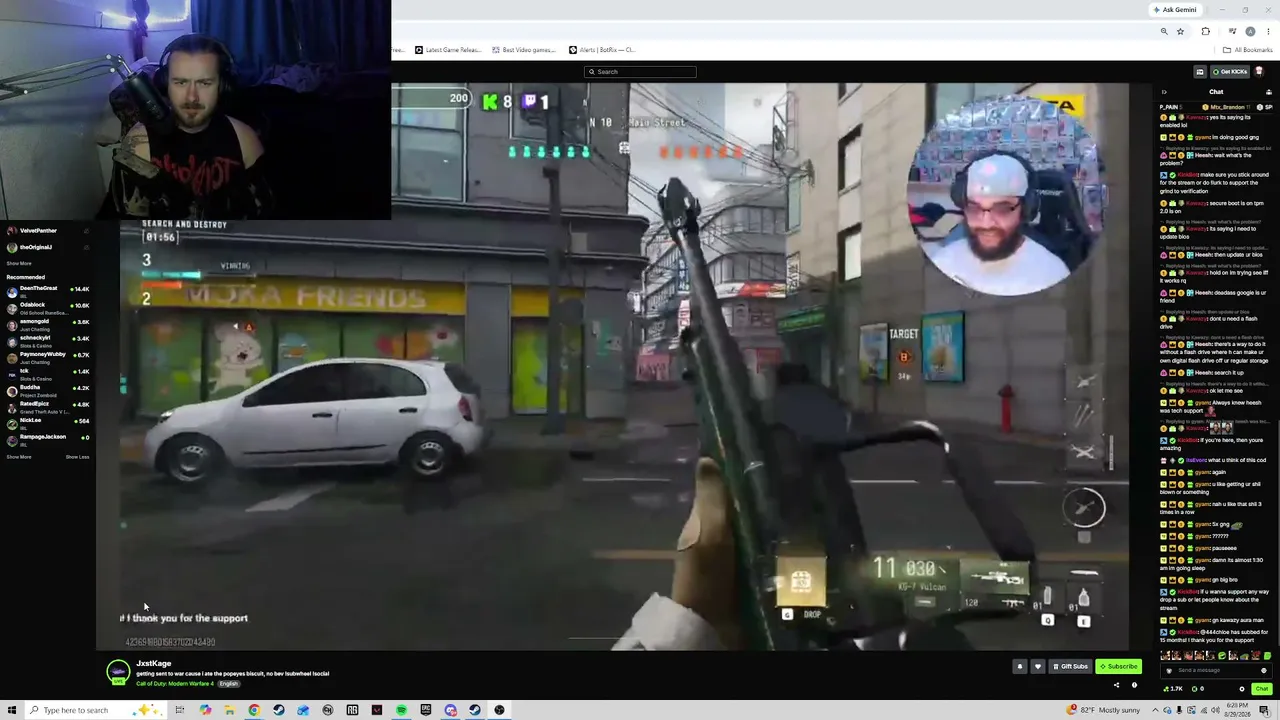Open Odablock recommended channel
The width and height of the screenshot is (1280, 720).
[x=47, y=307]
